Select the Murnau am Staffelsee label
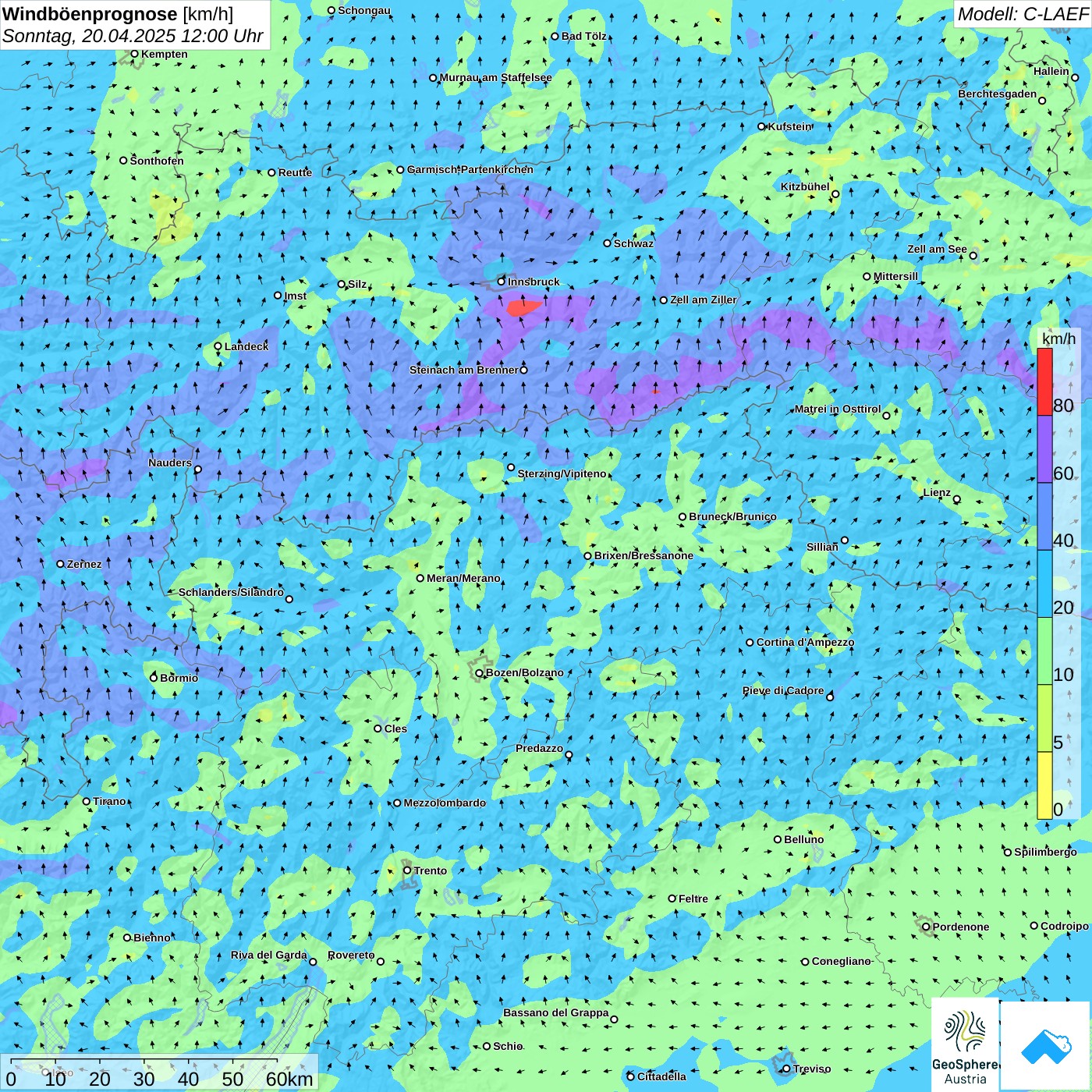This screenshot has width=1092, height=1092. (x=496, y=77)
